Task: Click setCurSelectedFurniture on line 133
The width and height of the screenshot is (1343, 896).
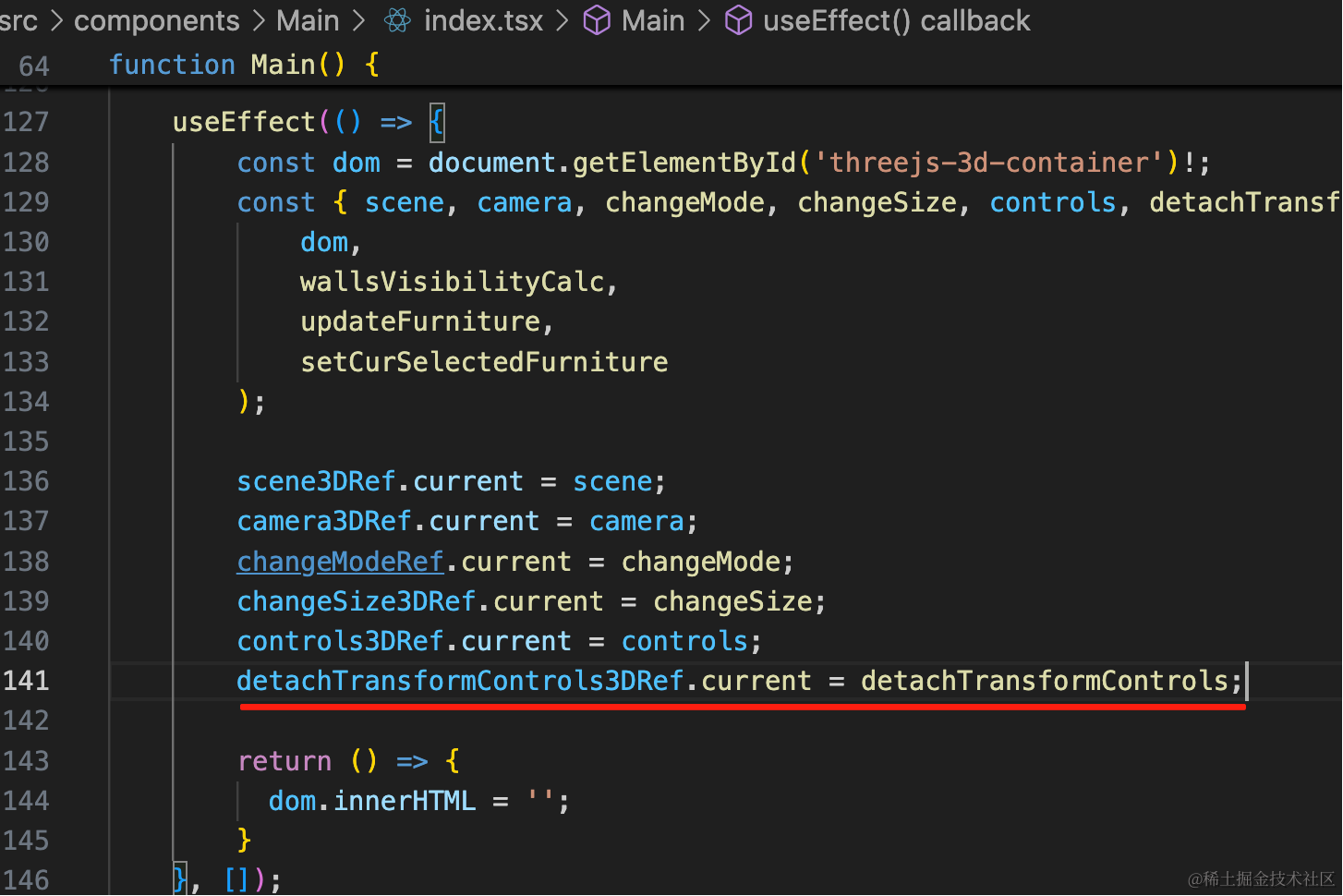Action: tap(484, 361)
